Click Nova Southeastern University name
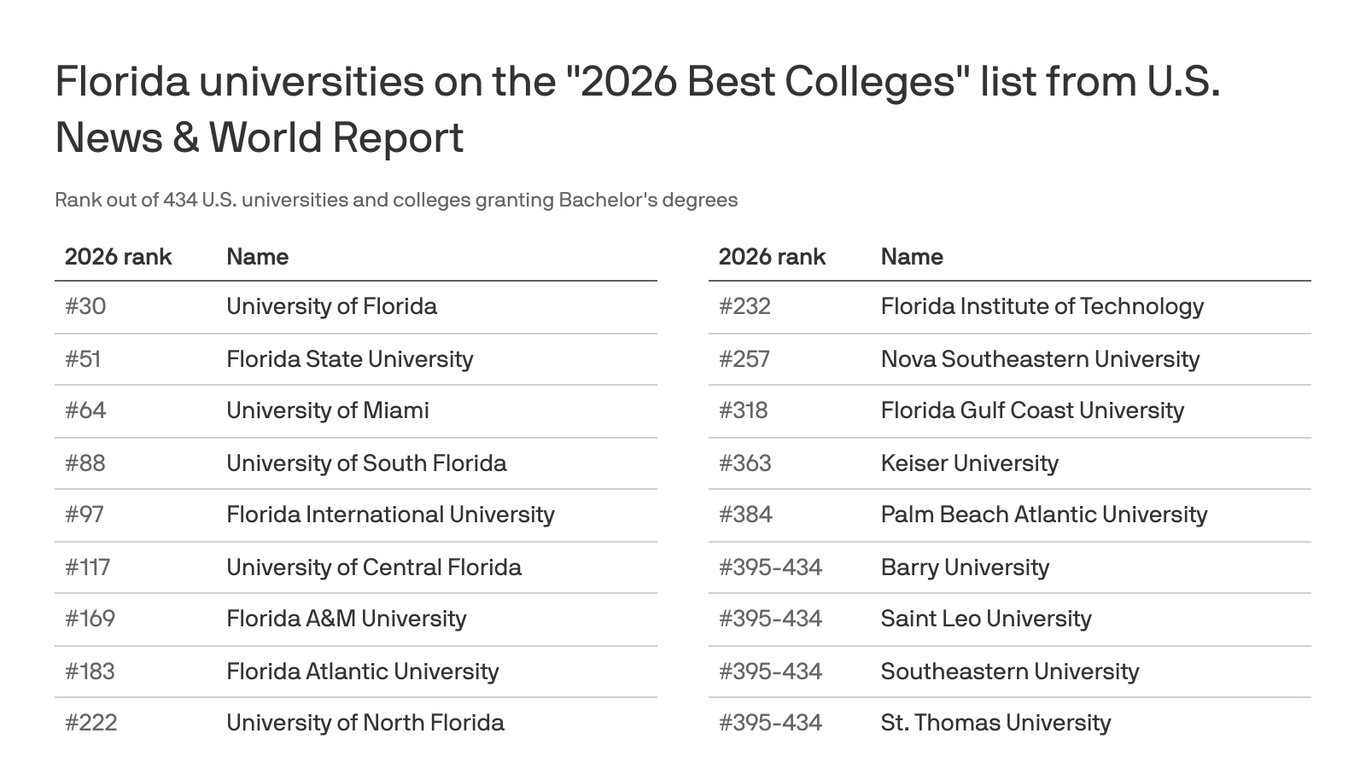1366x768 pixels. pyautogui.click(x=1040, y=359)
